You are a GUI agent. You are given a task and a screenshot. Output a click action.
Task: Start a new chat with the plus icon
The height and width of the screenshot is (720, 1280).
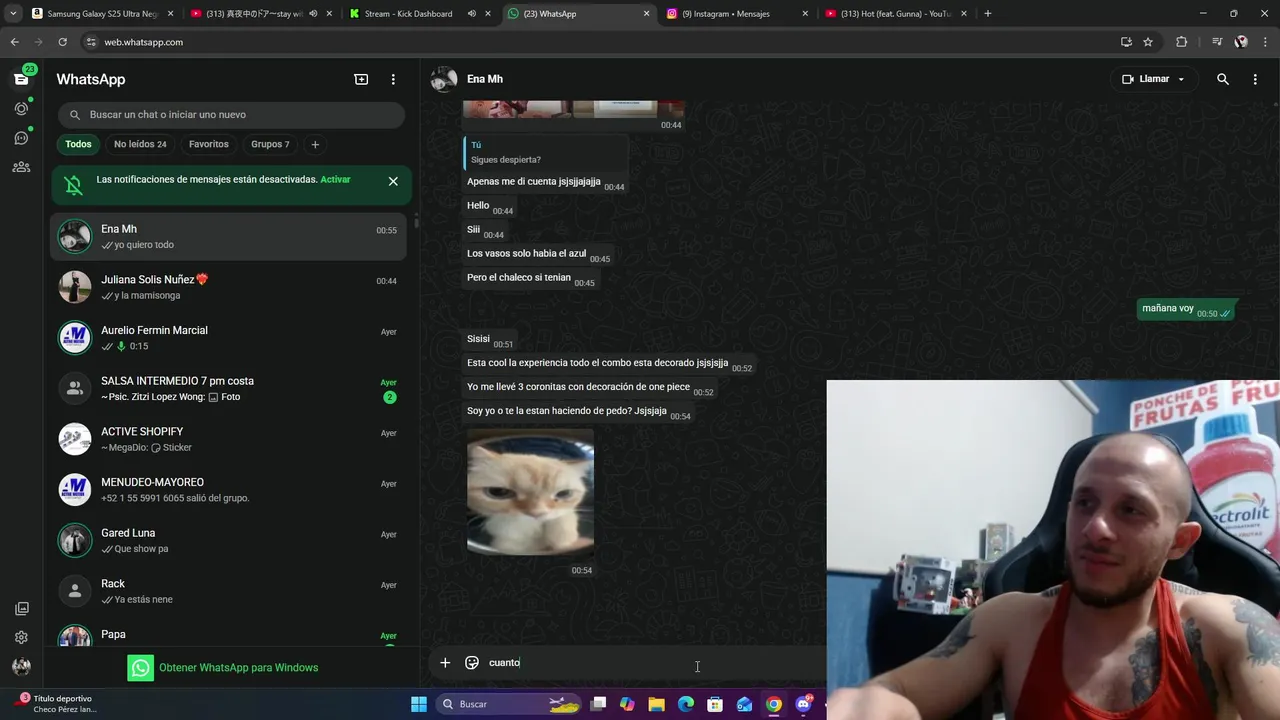click(x=361, y=79)
